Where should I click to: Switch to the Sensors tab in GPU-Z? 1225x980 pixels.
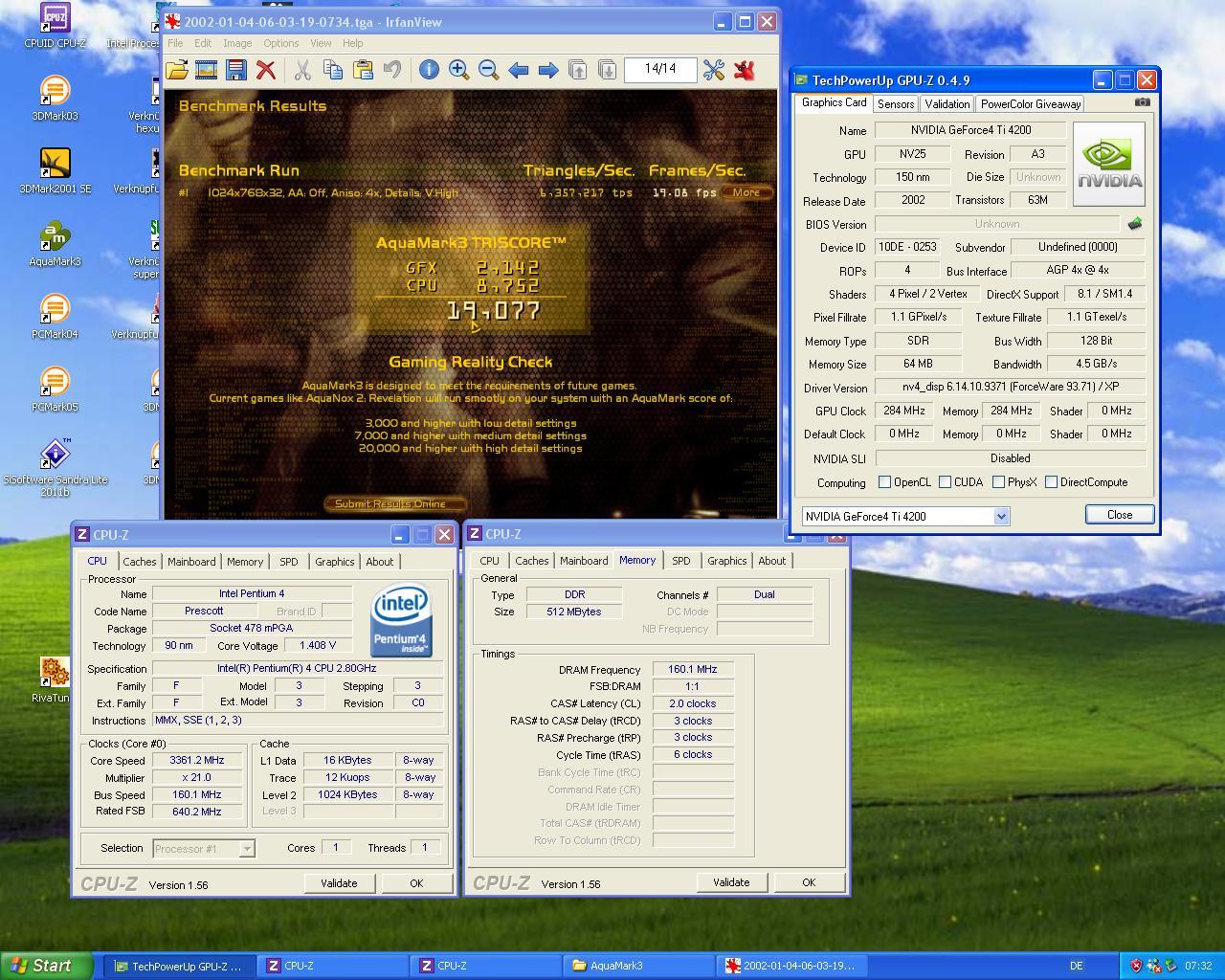[x=896, y=104]
